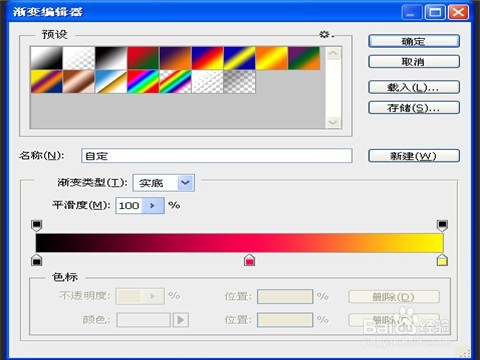The image size is (480, 360).
Task: Confirm with the 确定 button
Action: (x=414, y=41)
